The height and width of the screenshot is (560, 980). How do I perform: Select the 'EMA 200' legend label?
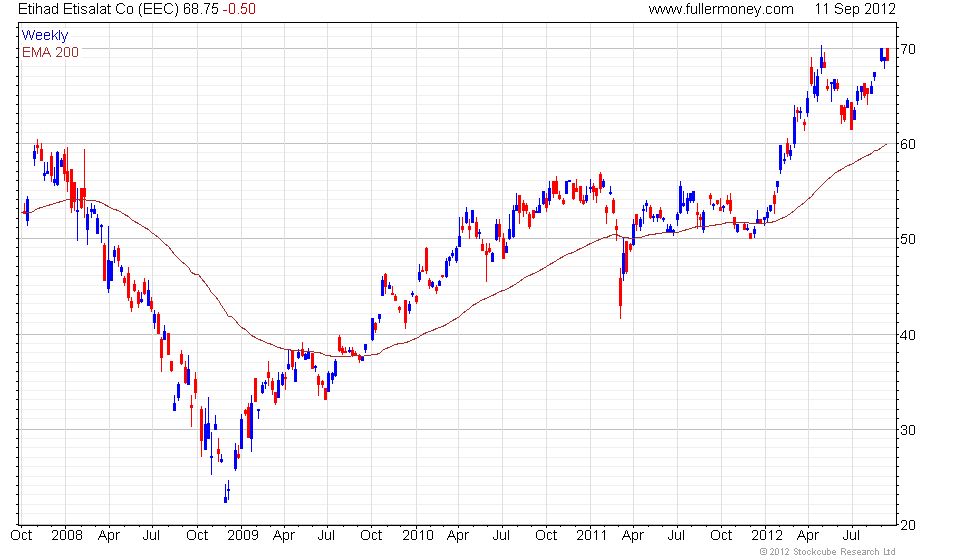click(50, 52)
